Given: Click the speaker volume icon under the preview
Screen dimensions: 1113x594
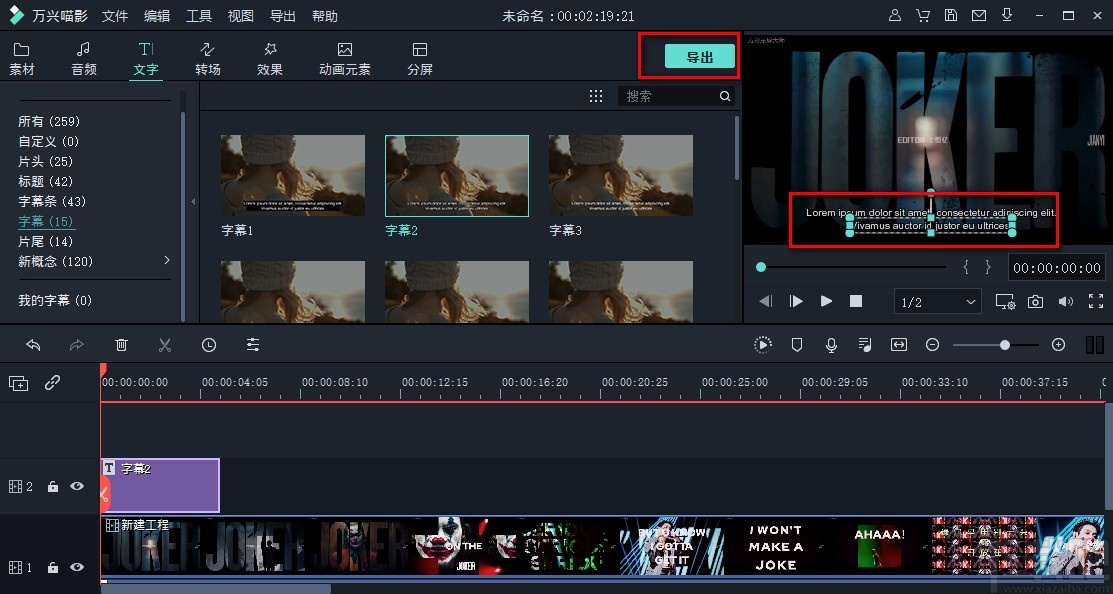Looking at the screenshot, I should (1066, 300).
